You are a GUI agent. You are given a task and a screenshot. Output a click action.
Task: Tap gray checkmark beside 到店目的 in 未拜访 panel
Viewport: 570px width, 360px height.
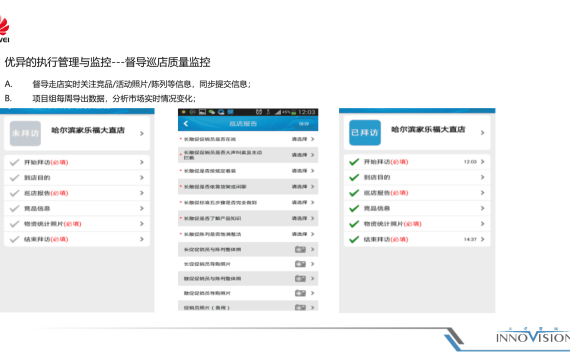[14, 177]
